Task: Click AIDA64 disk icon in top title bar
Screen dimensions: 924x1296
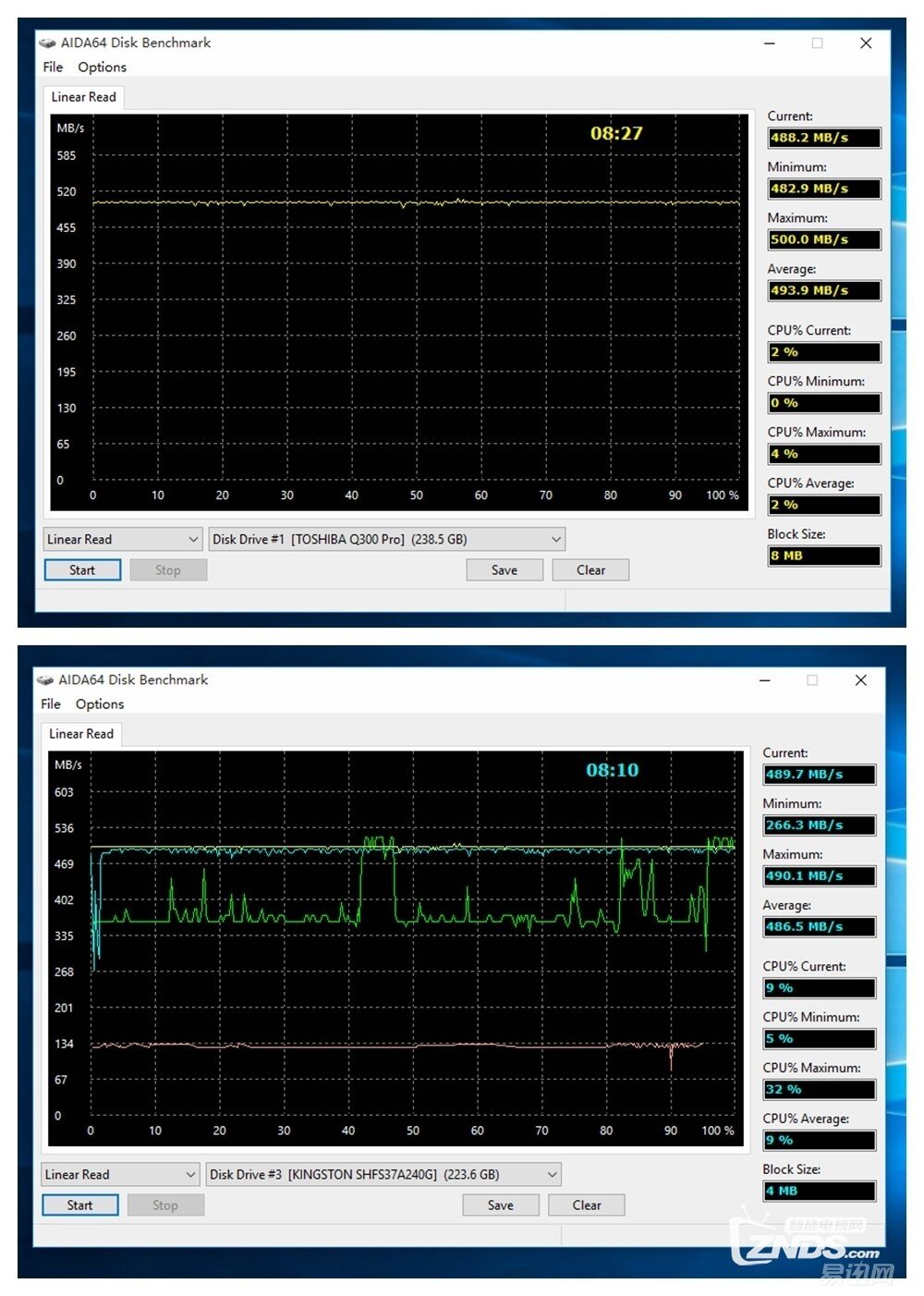Action: pos(47,43)
